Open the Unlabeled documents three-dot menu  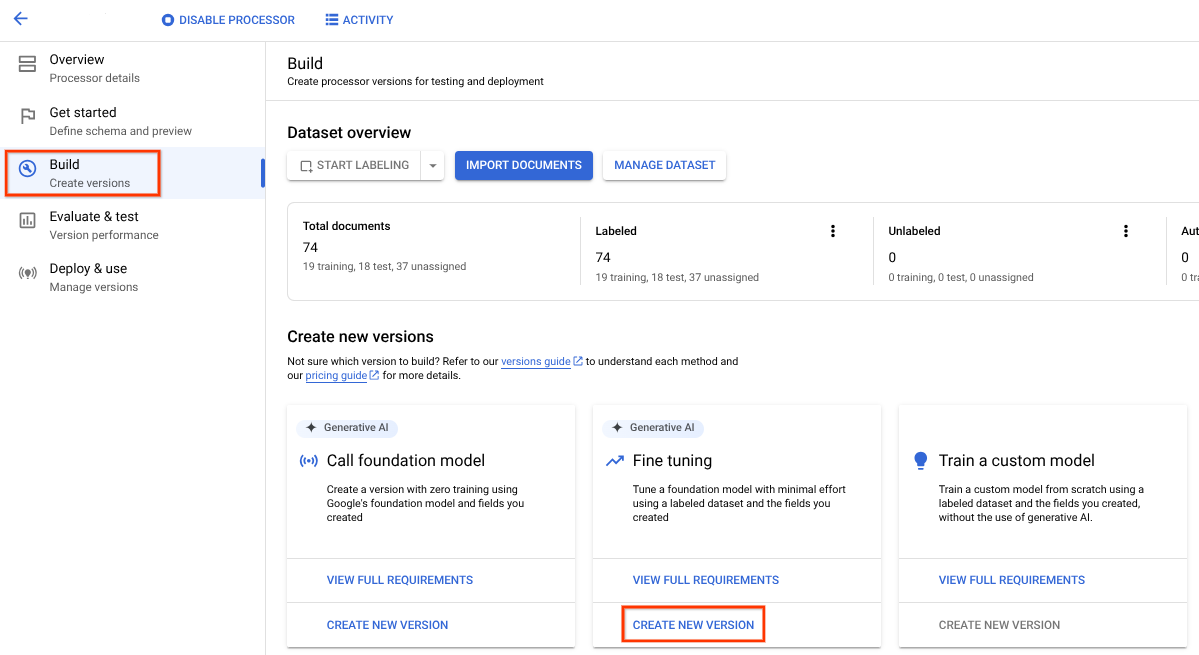tap(1125, 231)
